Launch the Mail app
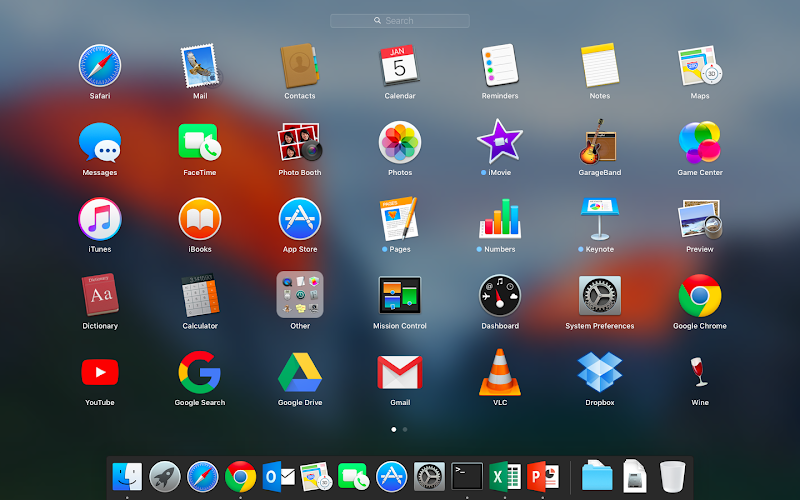The height and width of the screenshot is (500, 800). click(x=200, y=65)
